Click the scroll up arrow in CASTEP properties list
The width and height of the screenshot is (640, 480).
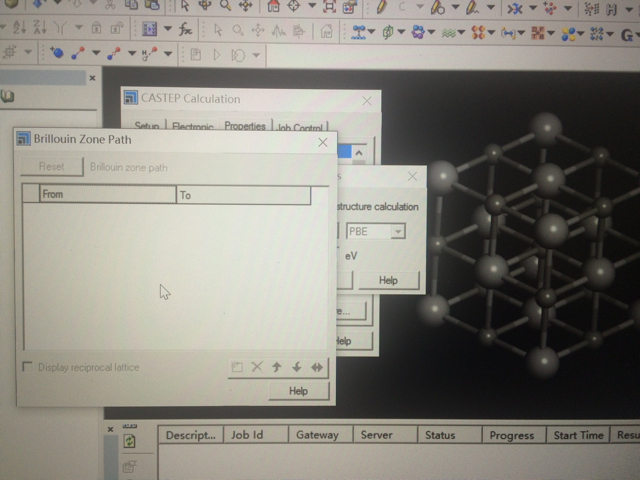[x=359, y=153]
